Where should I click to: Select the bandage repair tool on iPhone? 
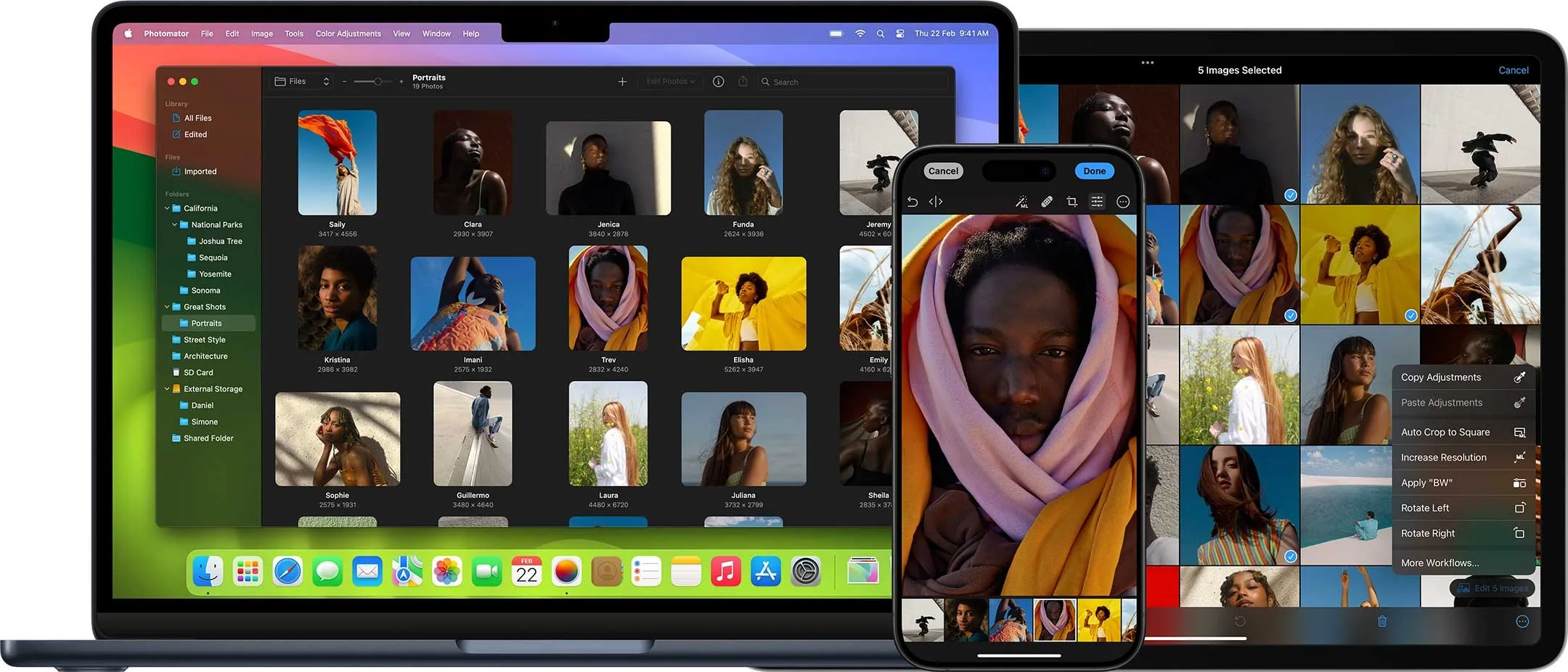click(x=1047, y=202)
